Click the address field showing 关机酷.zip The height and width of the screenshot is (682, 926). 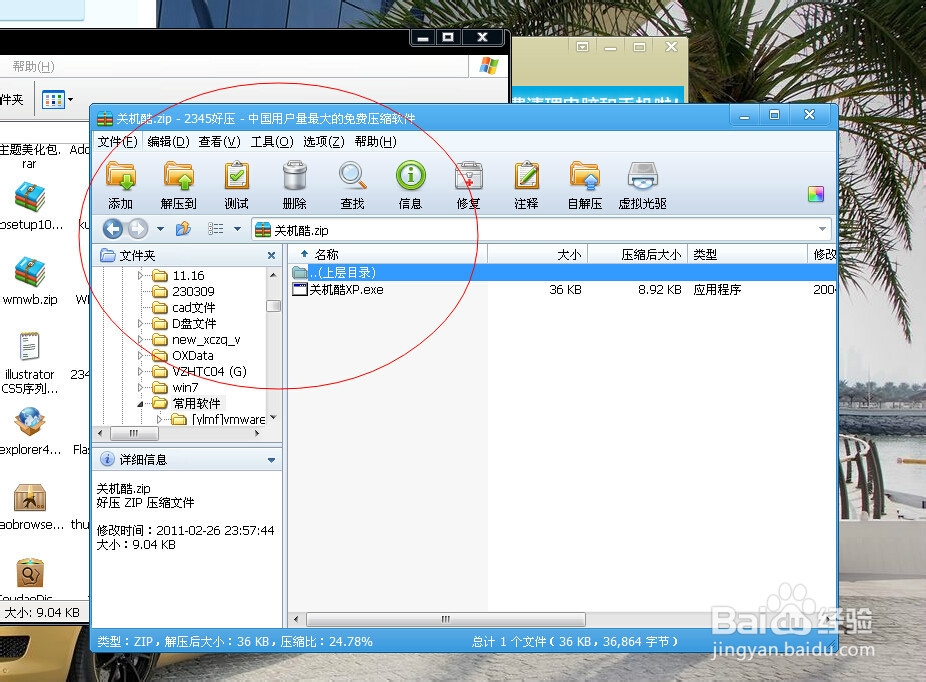[x=540, y=230]
